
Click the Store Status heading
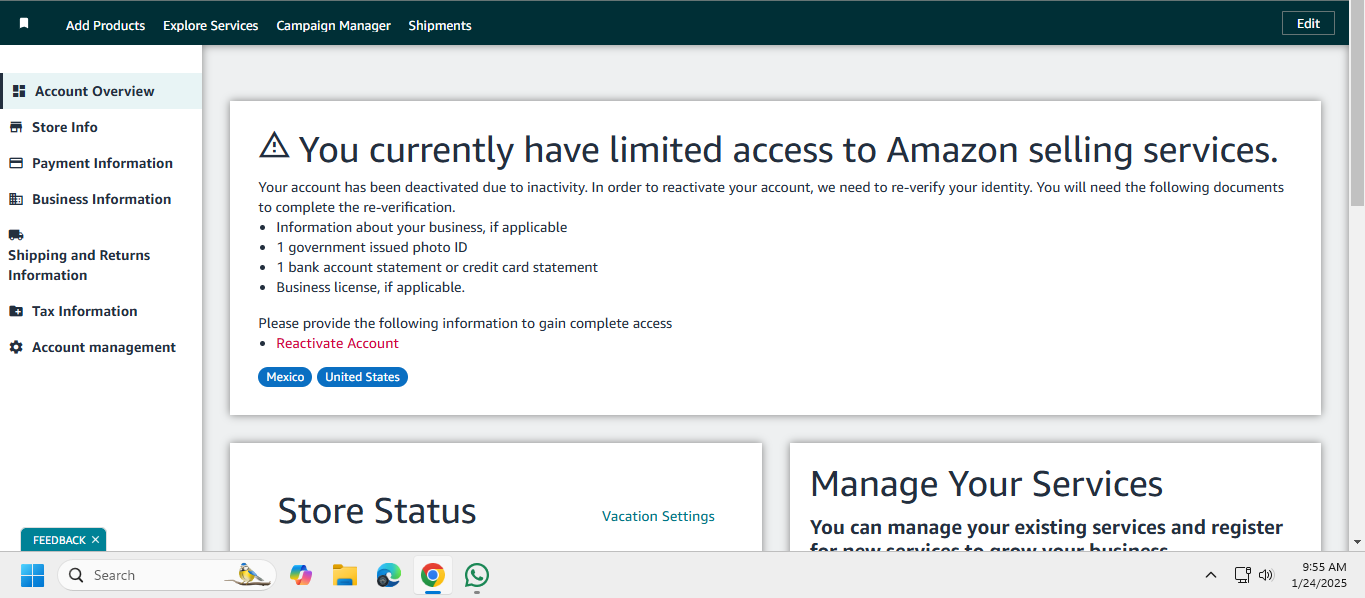(x=377, y=511)
